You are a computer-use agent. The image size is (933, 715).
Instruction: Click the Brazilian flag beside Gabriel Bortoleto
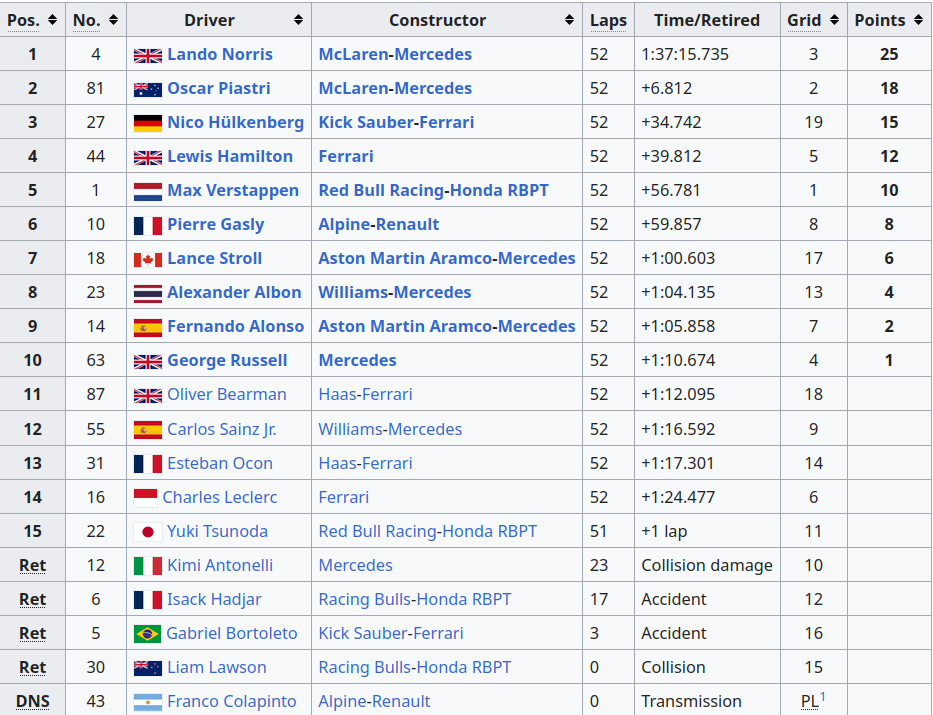point(147,634)
